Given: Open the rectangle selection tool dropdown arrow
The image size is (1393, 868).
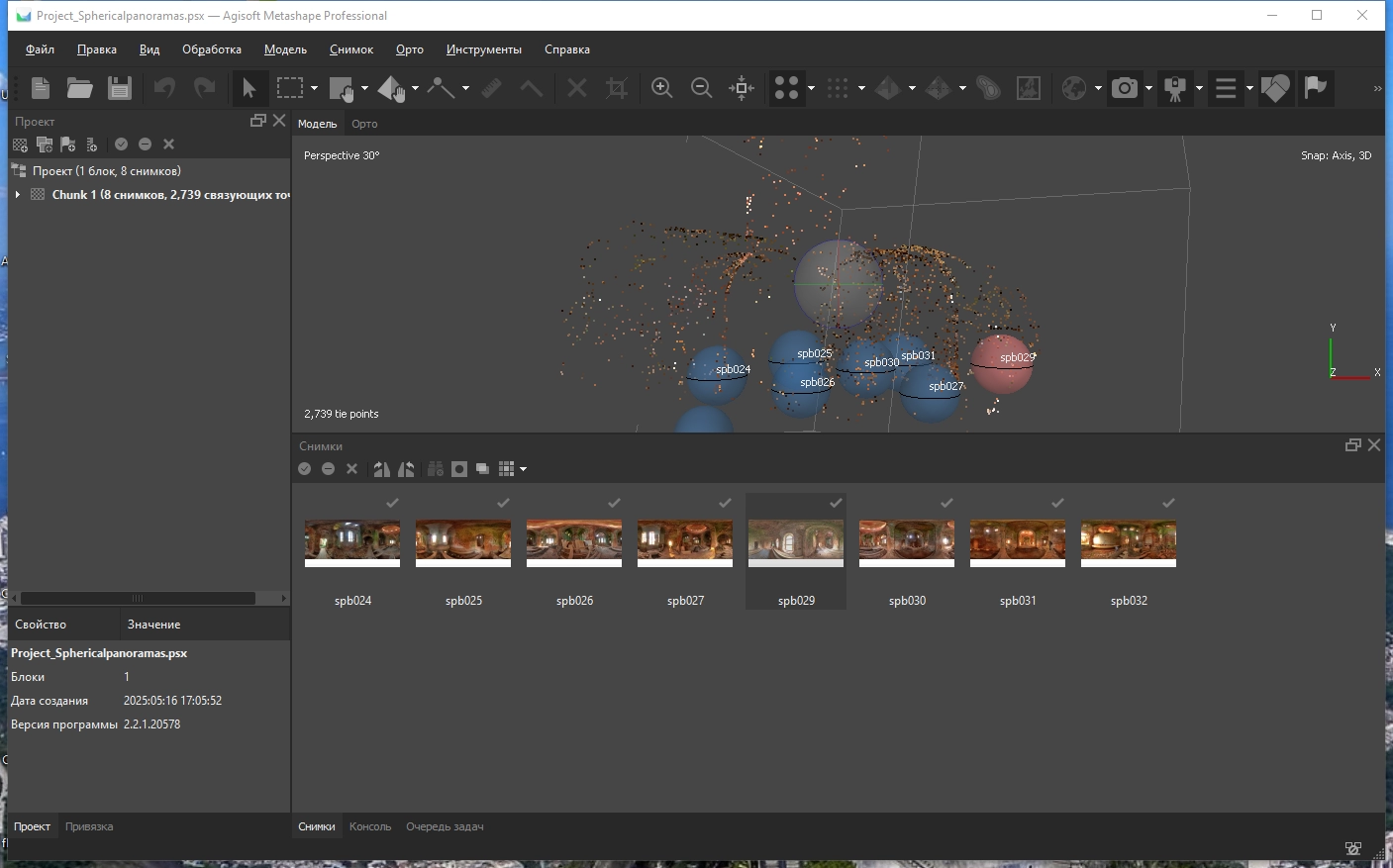Looking at the screenshot, I should click(314, 88).
